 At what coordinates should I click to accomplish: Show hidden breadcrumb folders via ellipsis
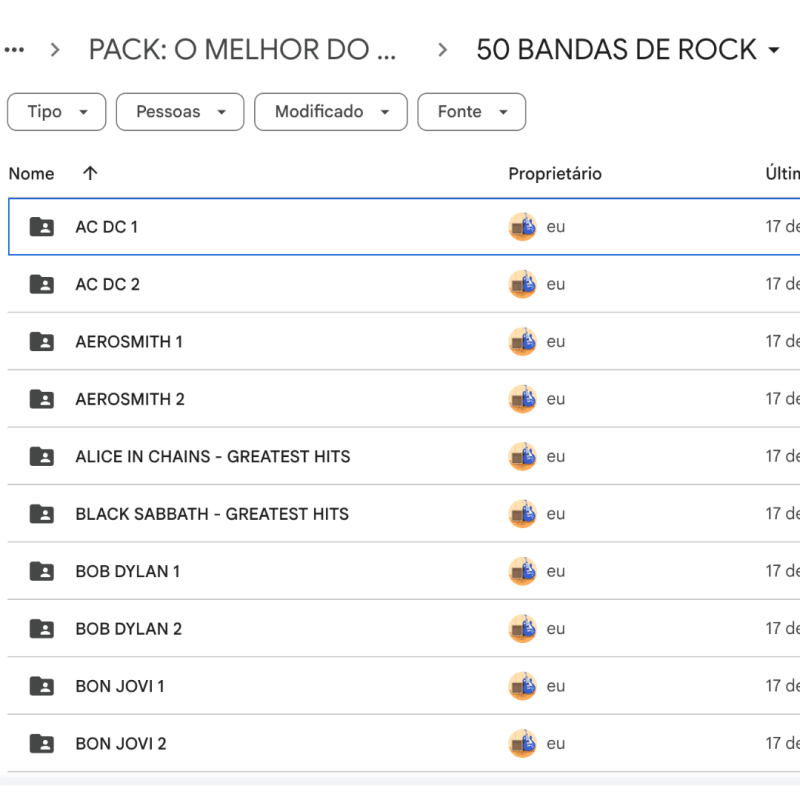point(14,49)
